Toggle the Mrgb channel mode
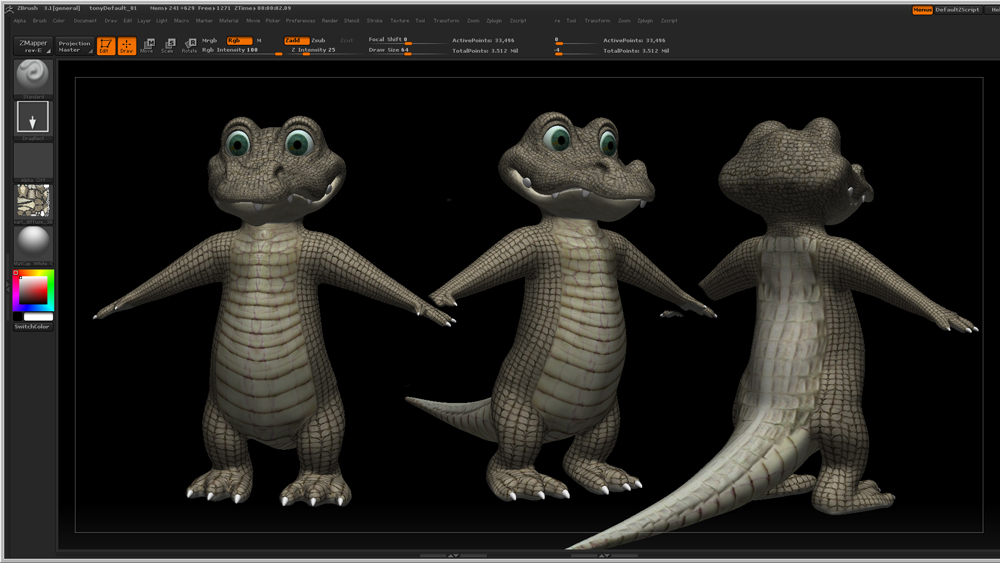 209,40
